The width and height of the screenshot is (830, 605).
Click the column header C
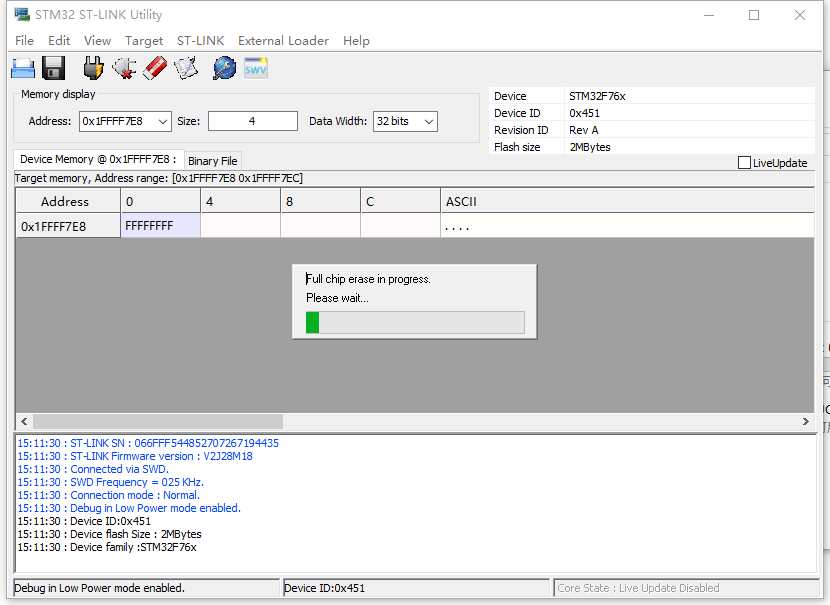(400, 201)
